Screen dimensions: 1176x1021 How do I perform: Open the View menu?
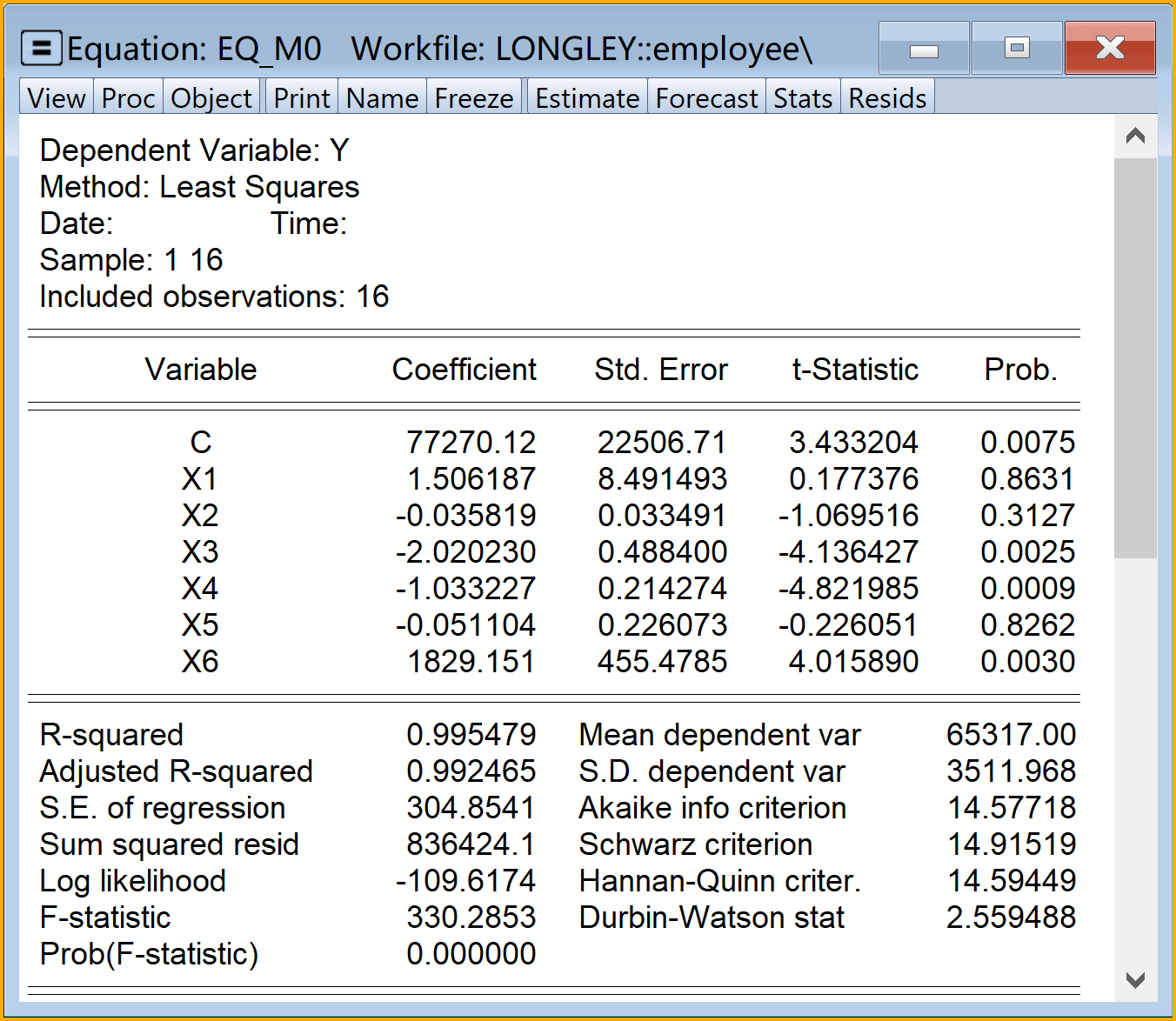click(x=57, y=98)
